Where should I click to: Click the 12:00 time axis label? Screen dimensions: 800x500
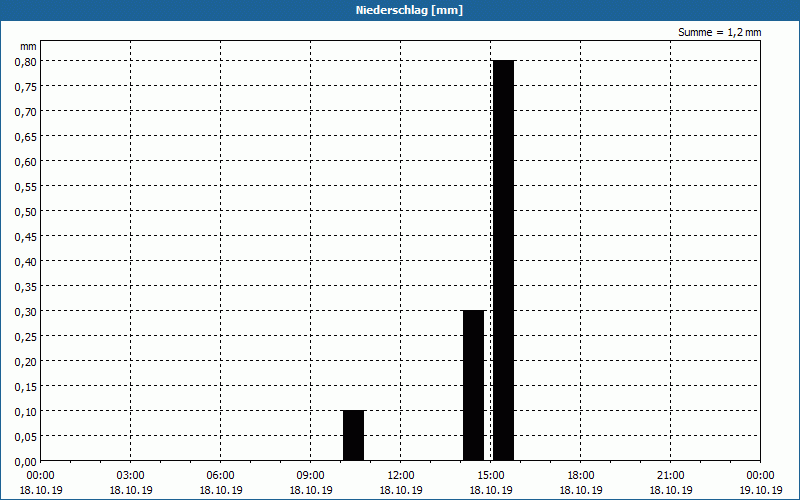coord(401,476)
